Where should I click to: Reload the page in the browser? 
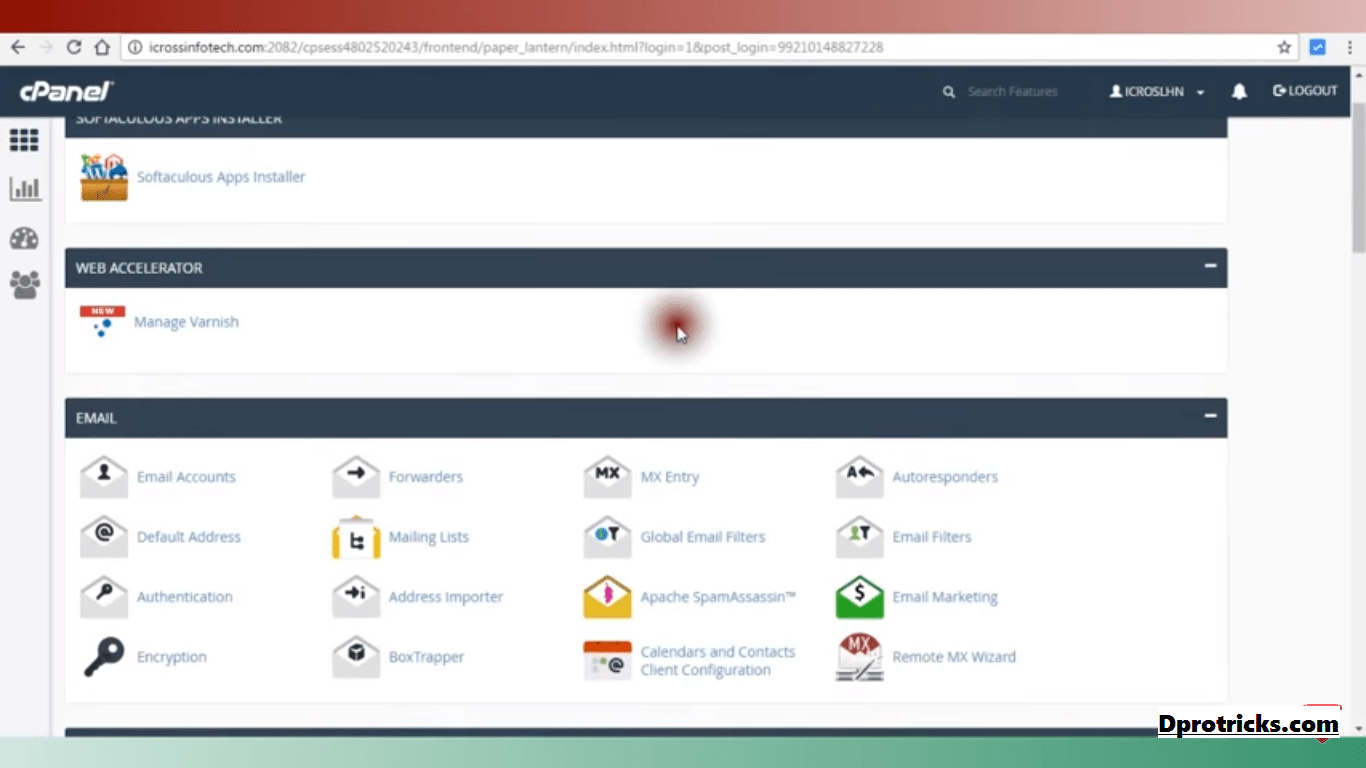(x=74, y=47)
